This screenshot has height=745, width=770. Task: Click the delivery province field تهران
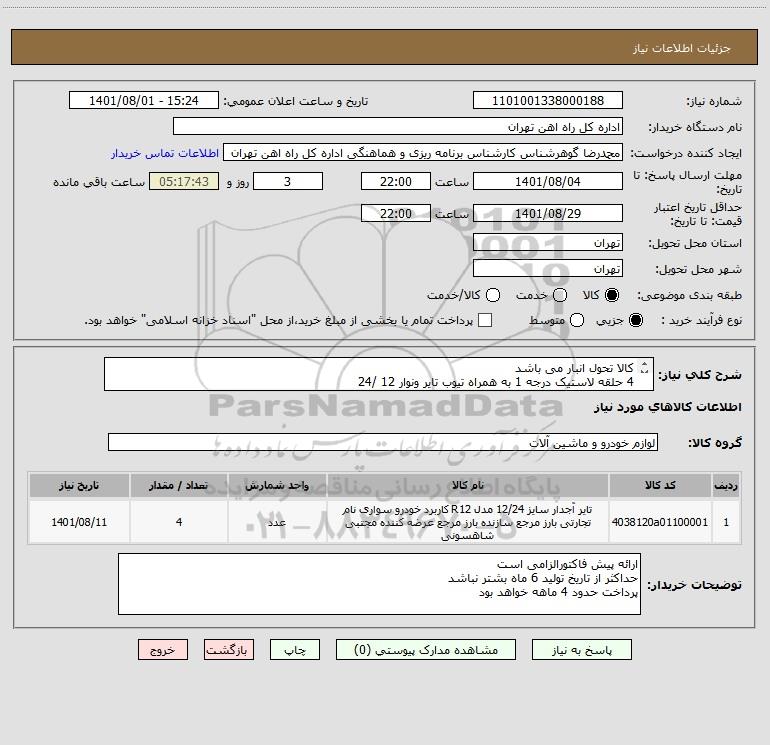(x=548, y=242)
